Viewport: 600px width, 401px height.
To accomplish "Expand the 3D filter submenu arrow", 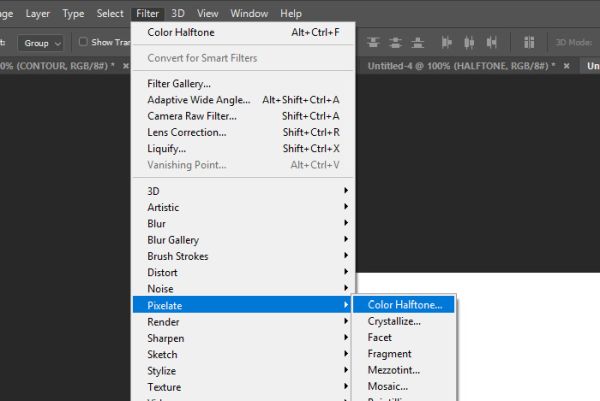I will point(346,190).
